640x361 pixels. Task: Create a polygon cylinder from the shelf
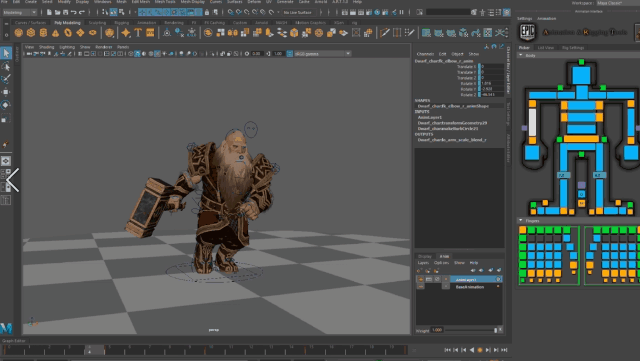(43, 33)
